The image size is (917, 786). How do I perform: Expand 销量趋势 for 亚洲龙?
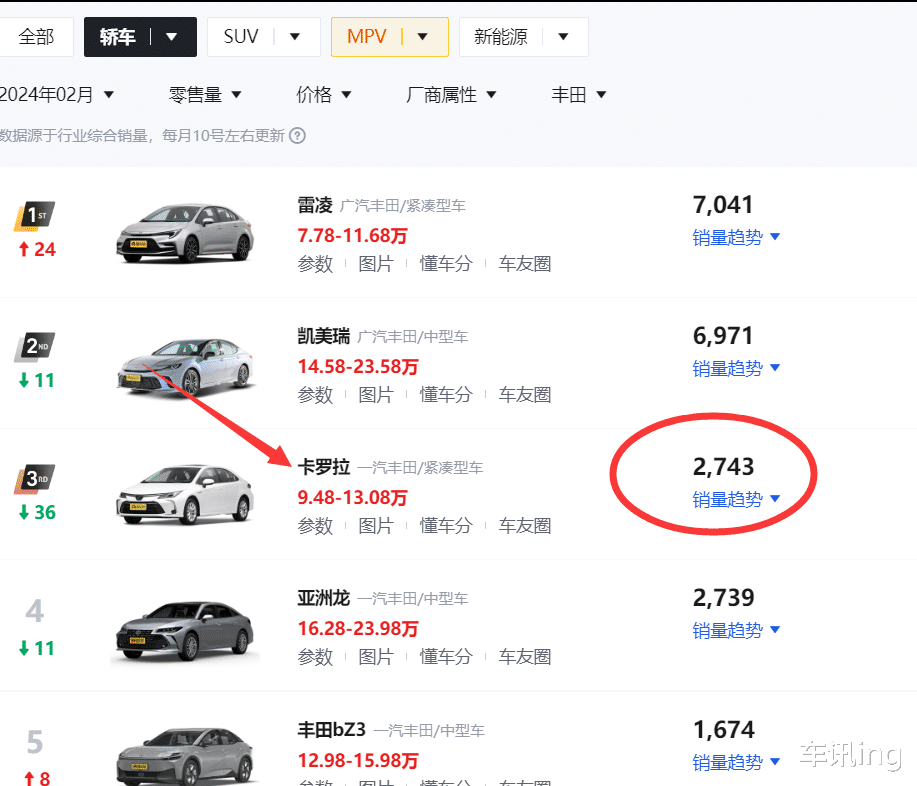pyautogui.click(x=736, y=630)
